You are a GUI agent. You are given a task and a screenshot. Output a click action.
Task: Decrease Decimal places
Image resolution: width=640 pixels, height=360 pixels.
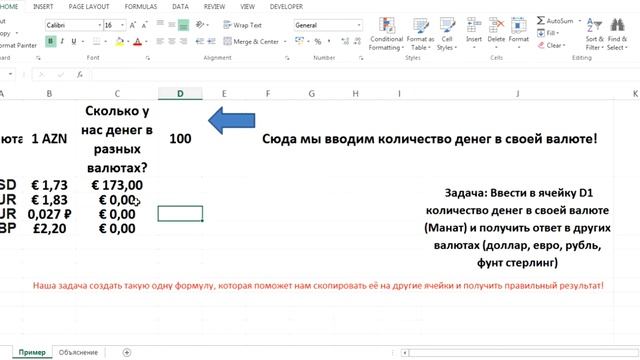[x=358, y=41]
